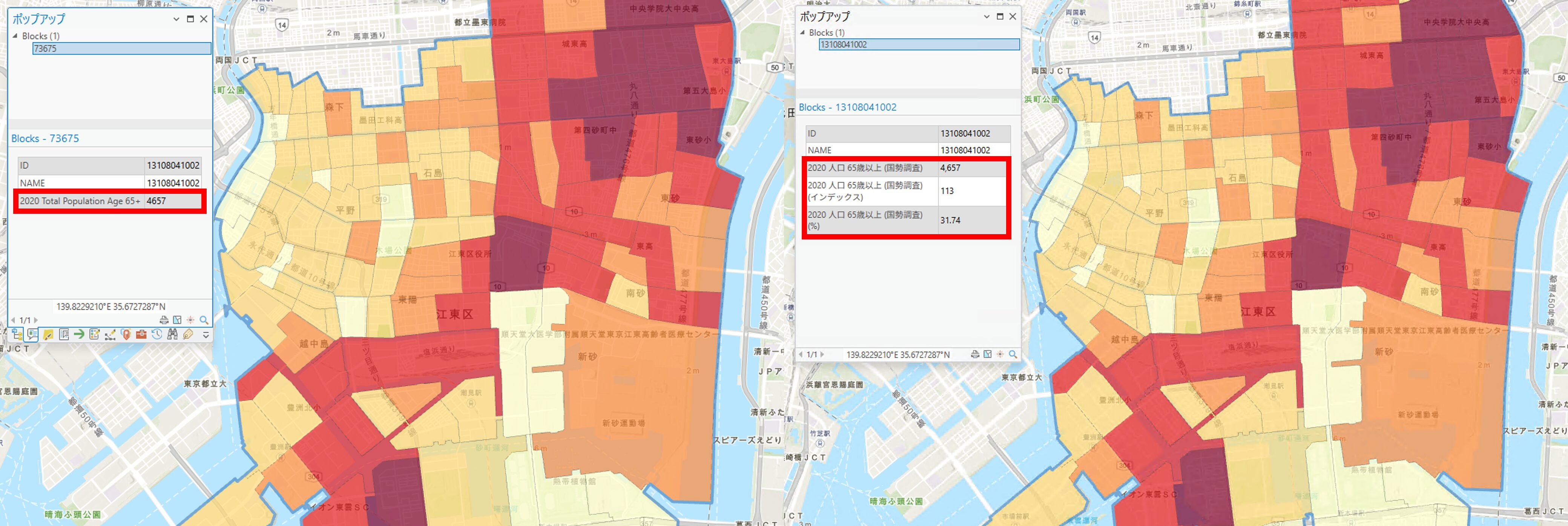
Task: Click the yellow tag pane icon
Action: pyautogui.click(x=188, y=334)
